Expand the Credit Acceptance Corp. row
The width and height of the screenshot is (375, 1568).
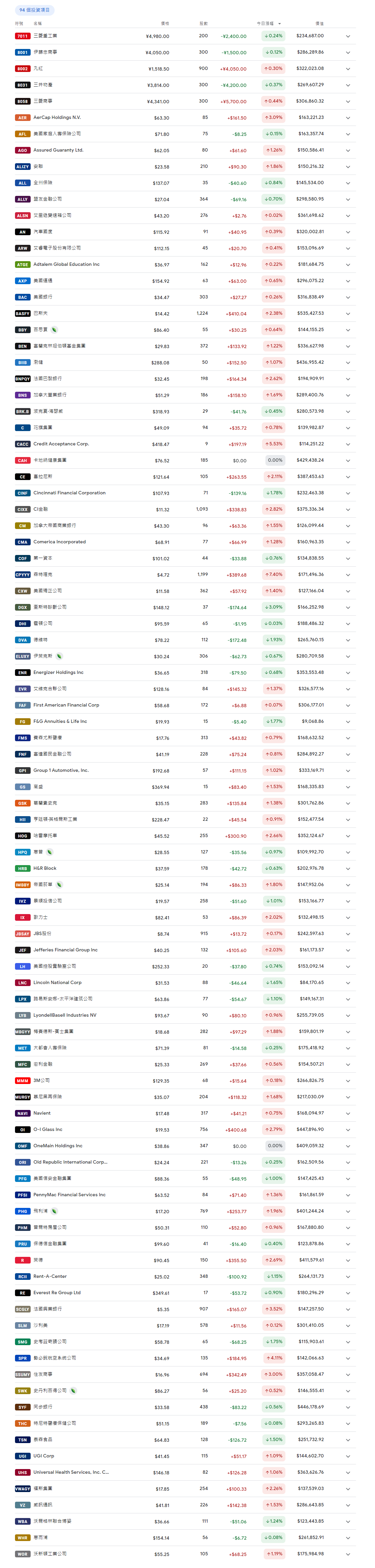point(348,444)
